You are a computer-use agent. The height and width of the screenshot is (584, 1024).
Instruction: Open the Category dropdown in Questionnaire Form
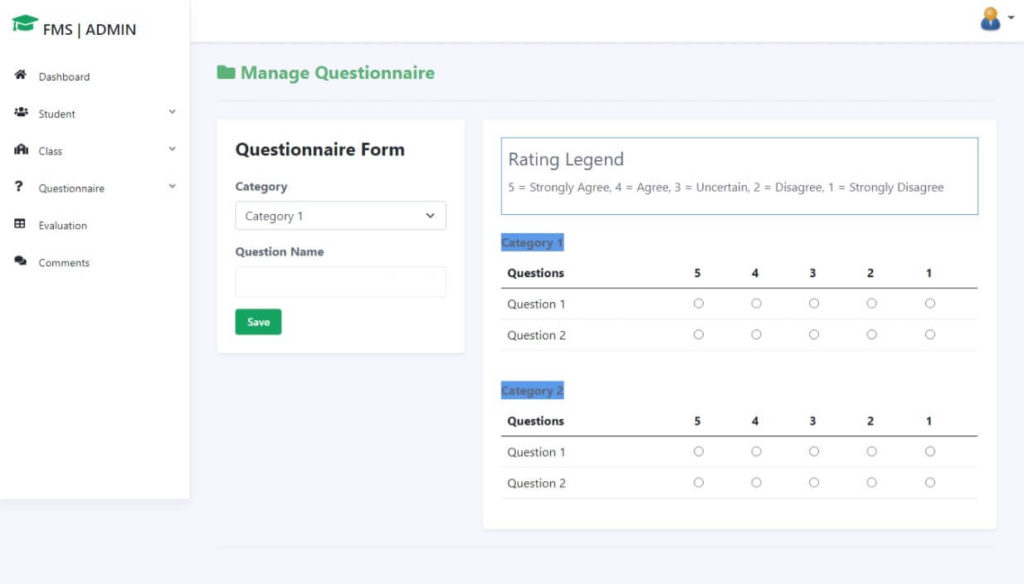340,215
